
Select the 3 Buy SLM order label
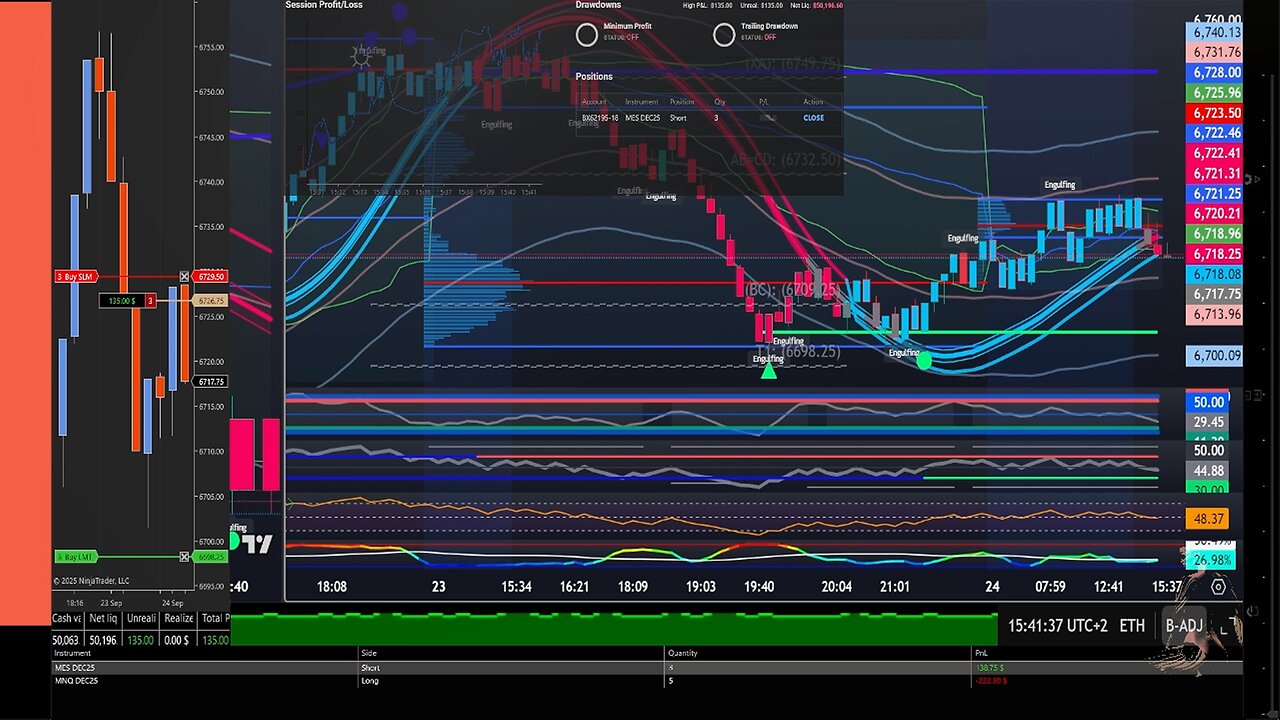(78, 276)
